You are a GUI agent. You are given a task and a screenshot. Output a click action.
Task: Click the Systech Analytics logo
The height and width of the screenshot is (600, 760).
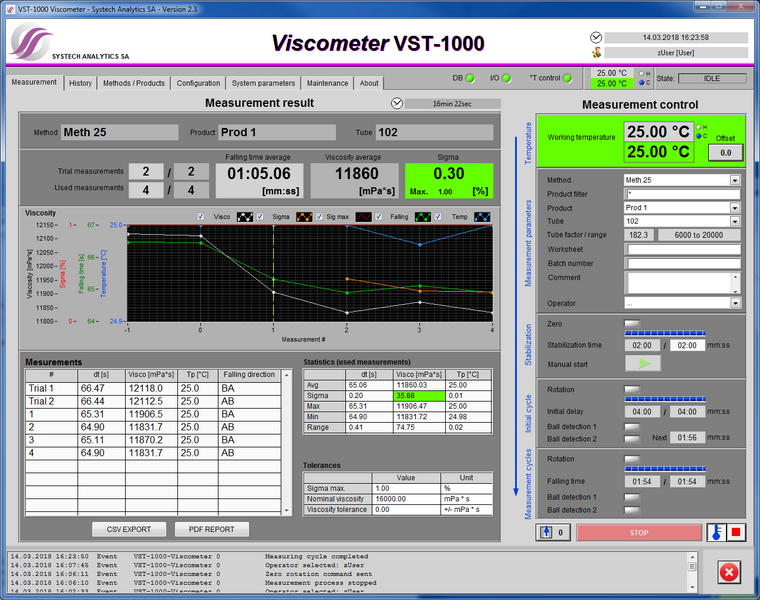coord(31,42)
